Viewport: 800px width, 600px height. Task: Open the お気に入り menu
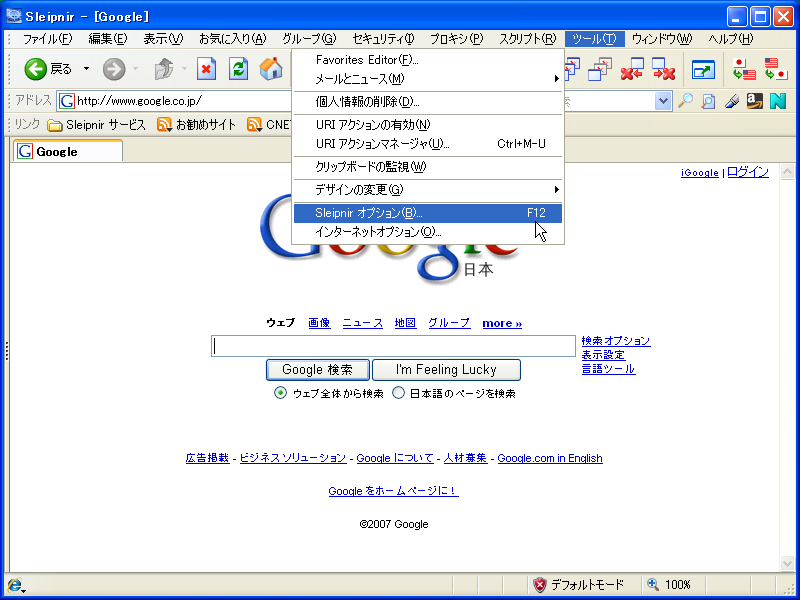(233, 39)
